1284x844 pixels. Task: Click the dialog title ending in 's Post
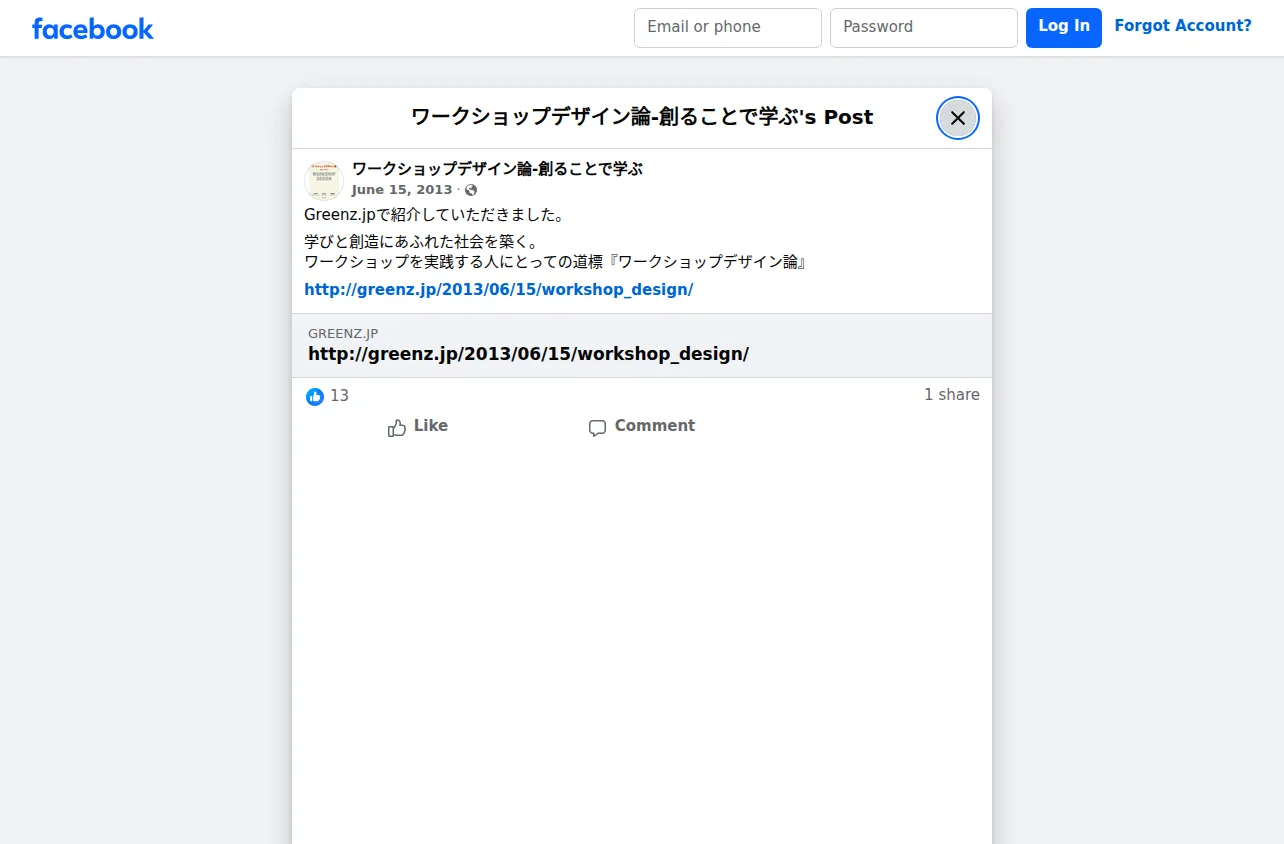coord(642,118)
